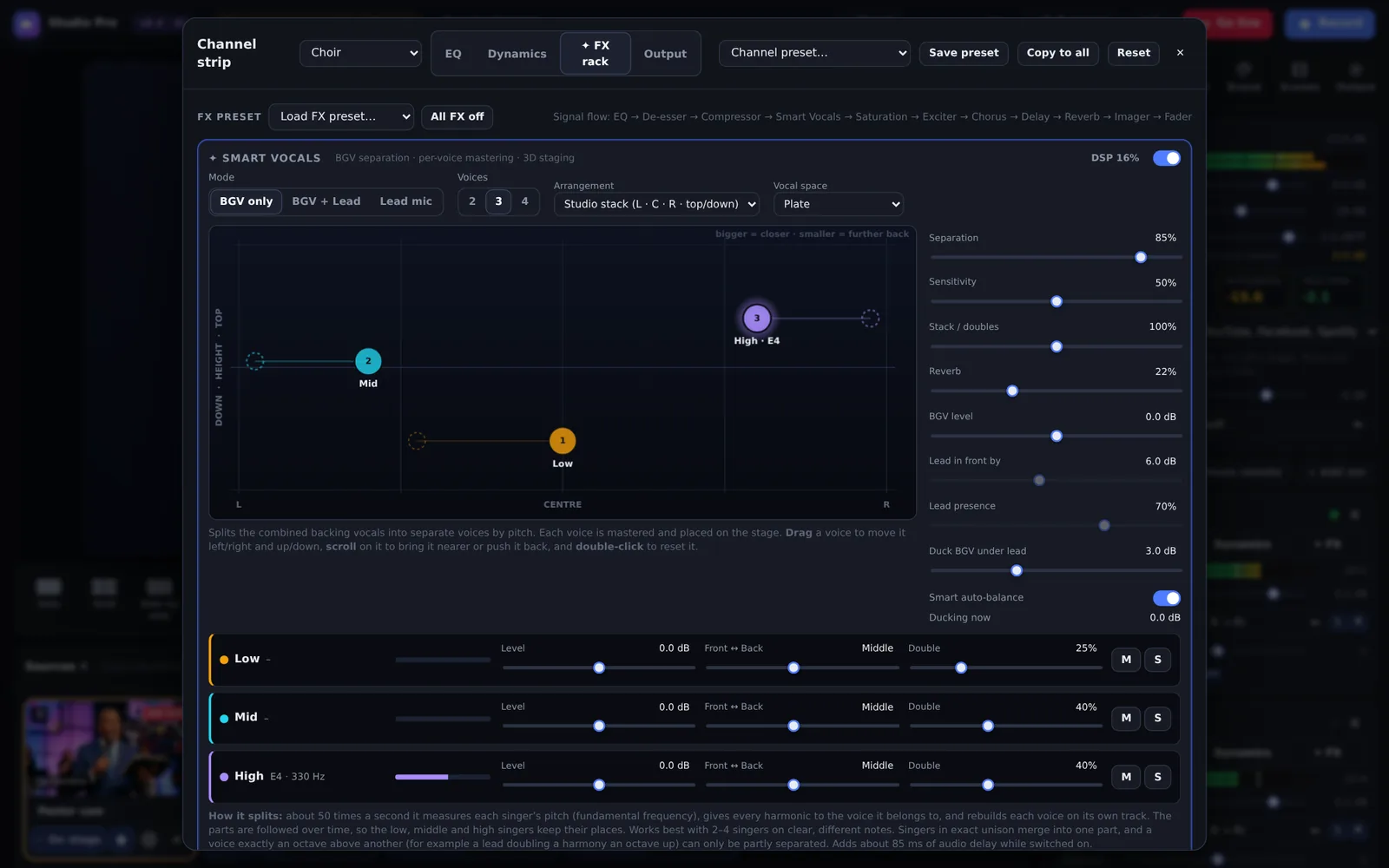The width and height of the screenshot is (1389, 868).
Task: Select BGV + Lead mode
Action: (x=326, y=201)
